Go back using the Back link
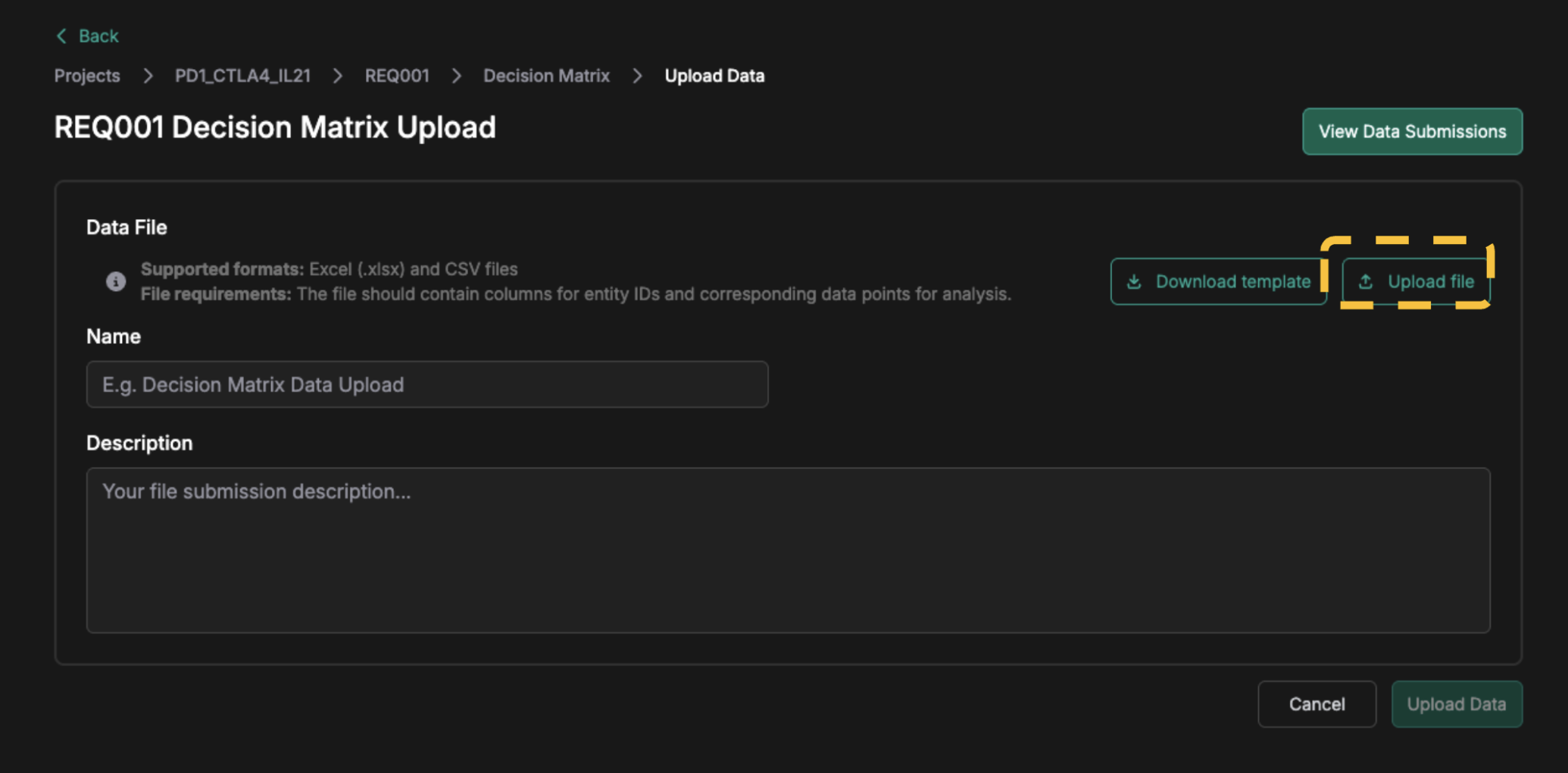The height and width of the screenshot is (773, 1568). [x=98, y=36]
